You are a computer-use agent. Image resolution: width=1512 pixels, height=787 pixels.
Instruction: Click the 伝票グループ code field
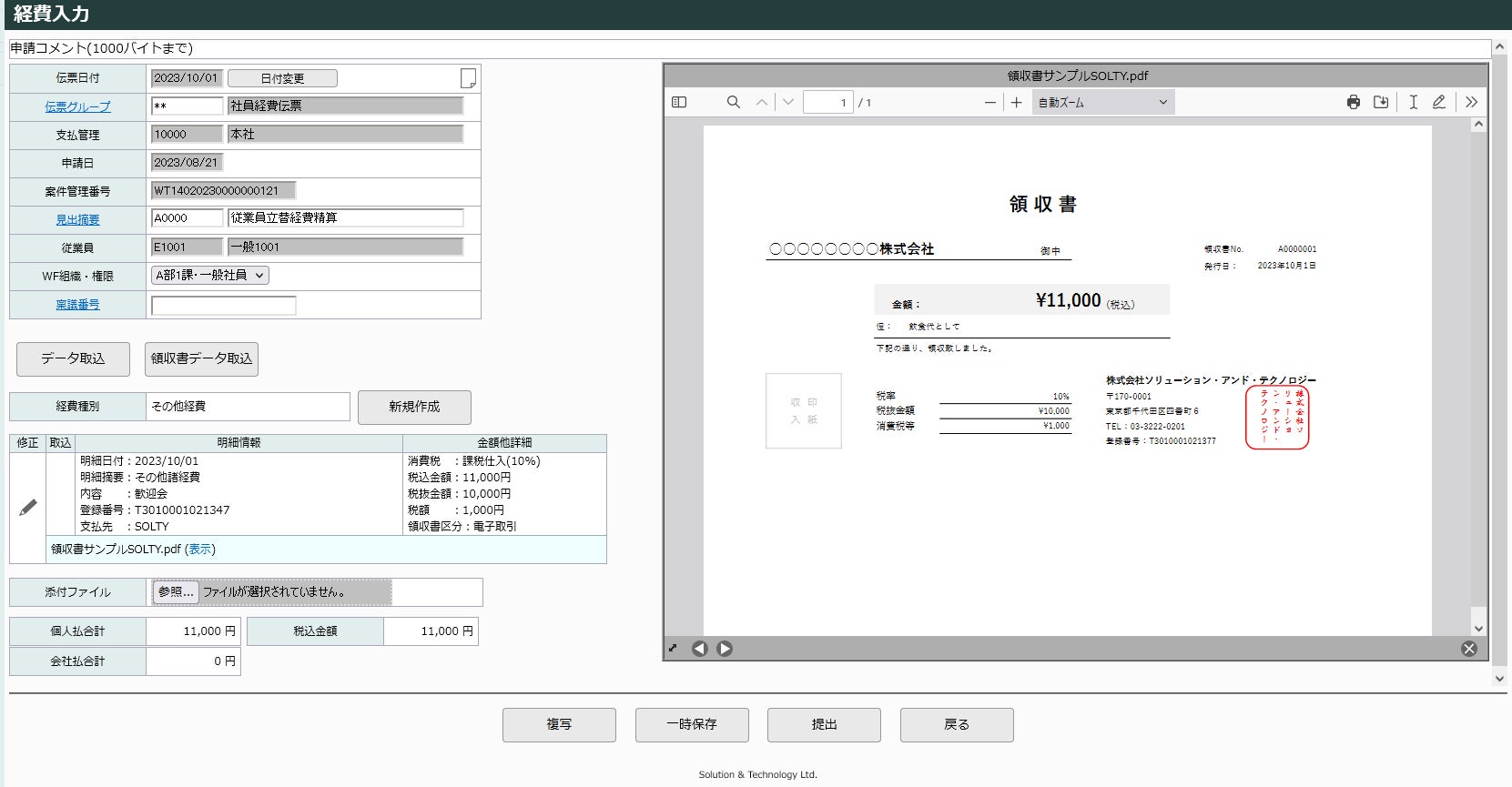pos(187,106)
